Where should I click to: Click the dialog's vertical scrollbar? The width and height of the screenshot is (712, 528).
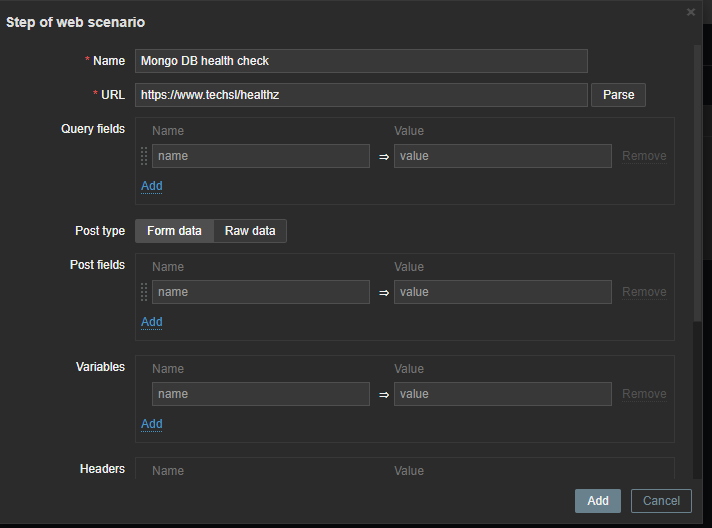[697, 180]
